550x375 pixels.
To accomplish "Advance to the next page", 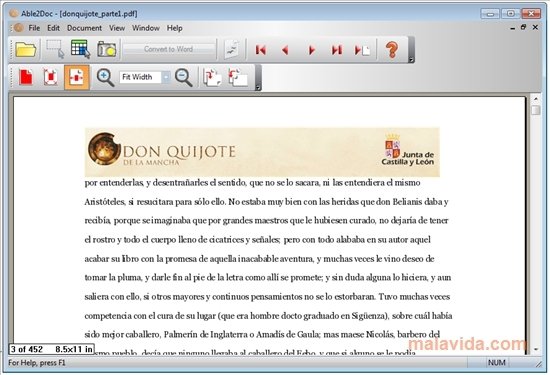I will (311, 50).
